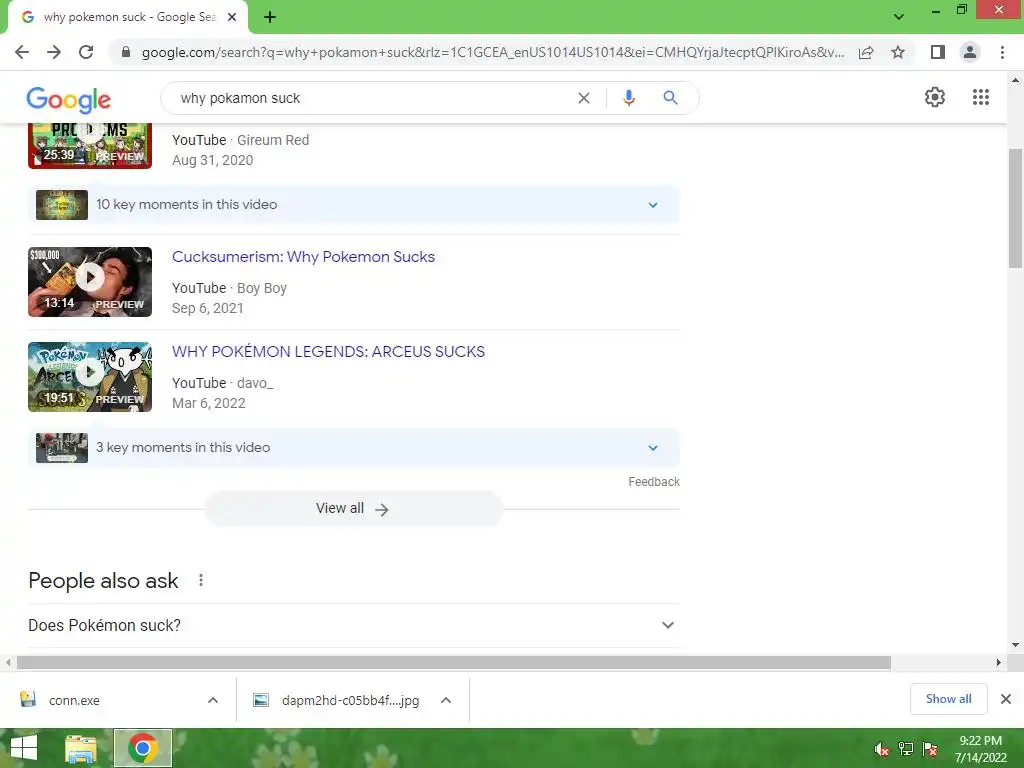
Task: Play the 19:51 Arceus video thumbnail
Action: (90, 377)
